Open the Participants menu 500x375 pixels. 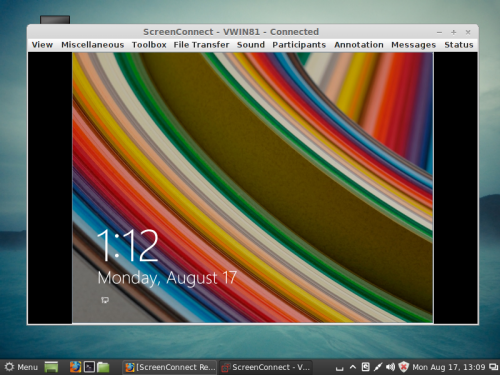(299, 45)
